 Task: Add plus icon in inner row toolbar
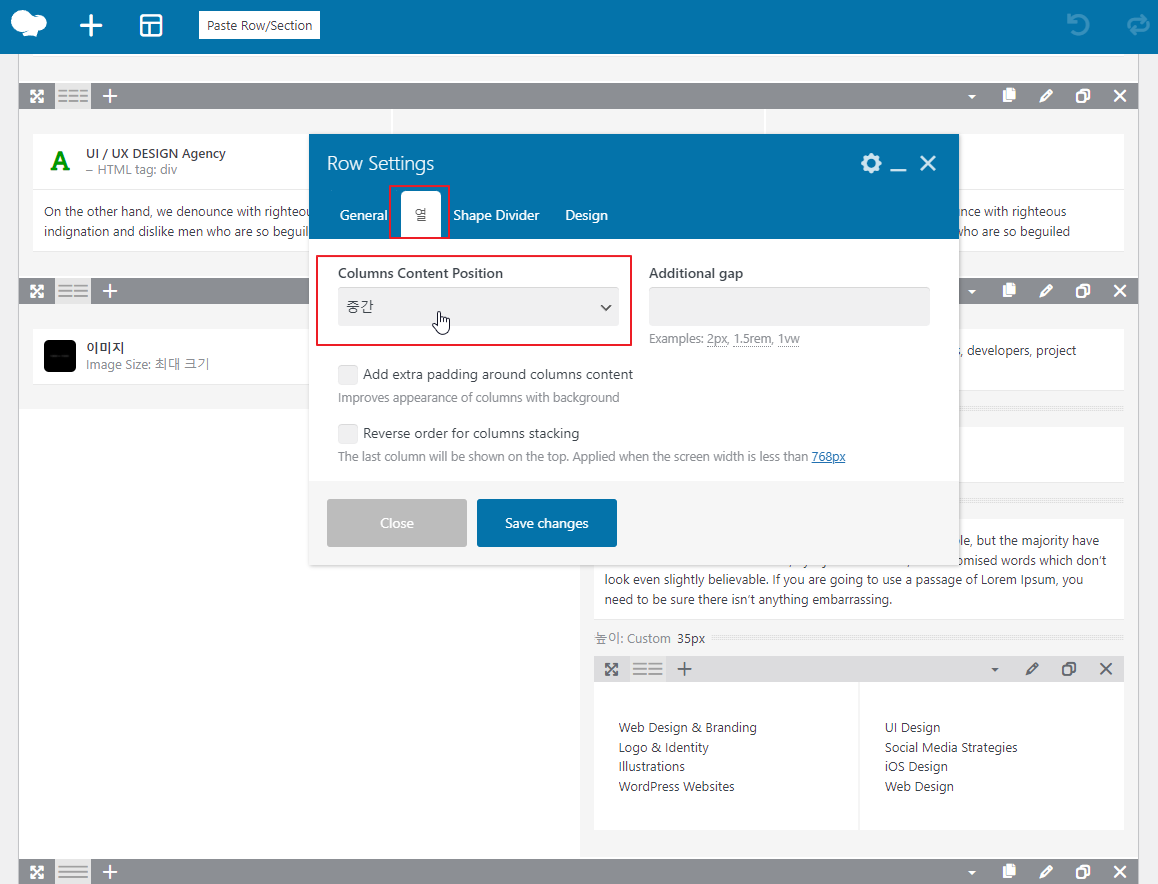coord(685,669)
